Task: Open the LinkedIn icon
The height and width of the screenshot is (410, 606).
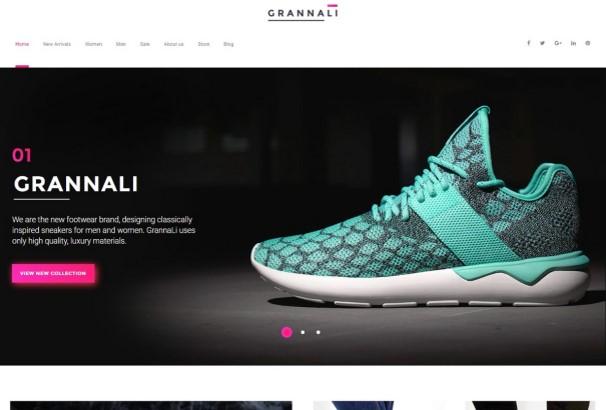Action: coord(573,43)
